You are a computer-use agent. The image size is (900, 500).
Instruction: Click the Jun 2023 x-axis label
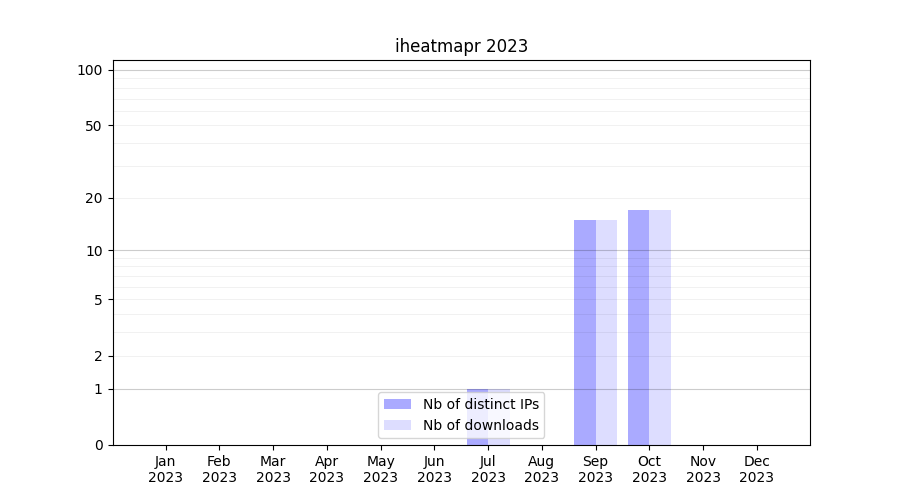[x=434, y=469]
